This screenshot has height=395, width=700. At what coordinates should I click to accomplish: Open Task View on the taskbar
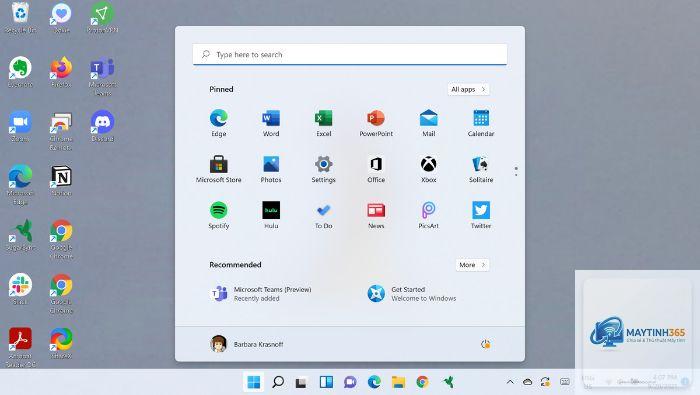(301, 383)
